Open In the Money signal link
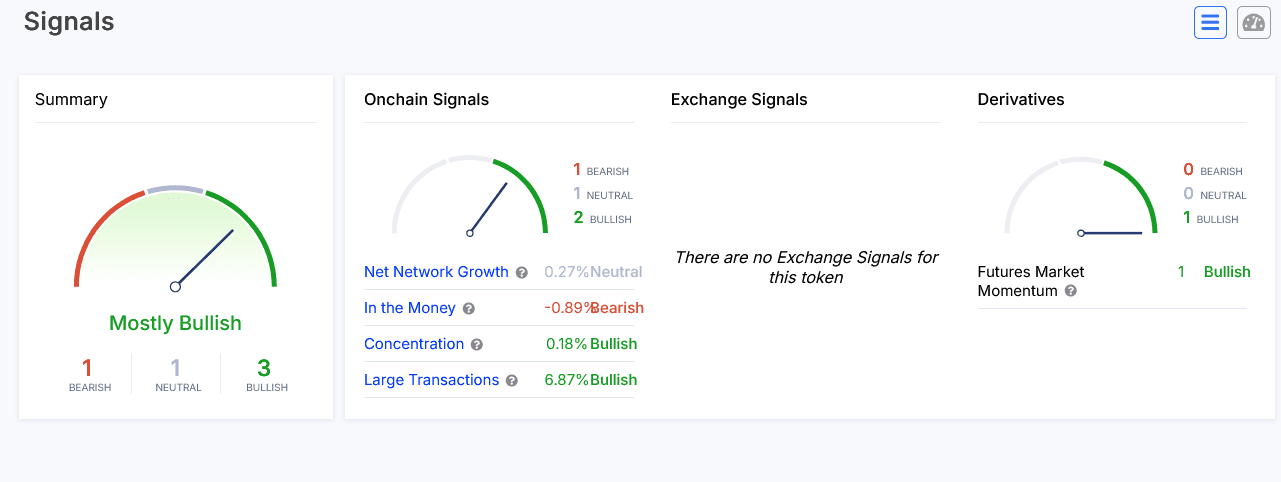This screenshot has height=482, width=1281. (409, 308)
